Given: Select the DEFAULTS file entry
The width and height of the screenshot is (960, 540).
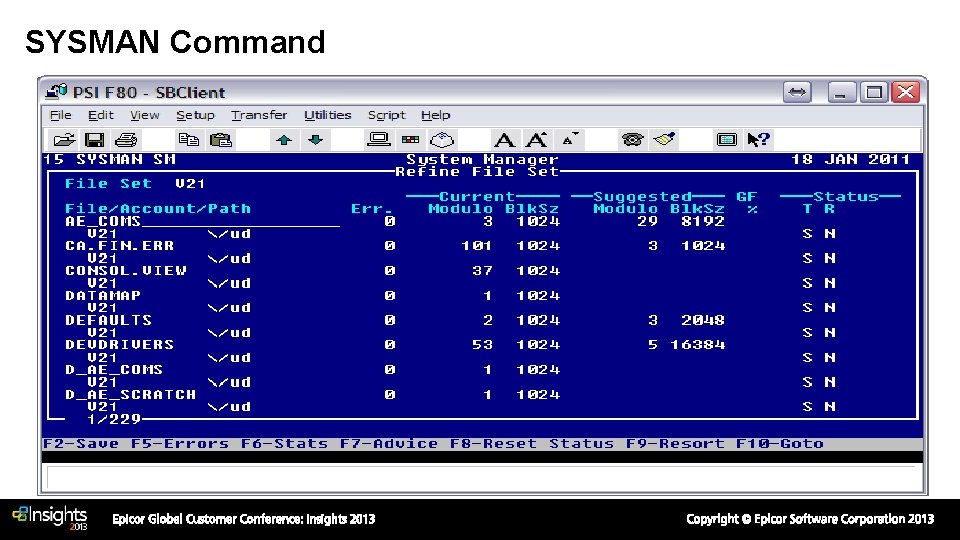Looking at the screenshot, I should point(108,320).
